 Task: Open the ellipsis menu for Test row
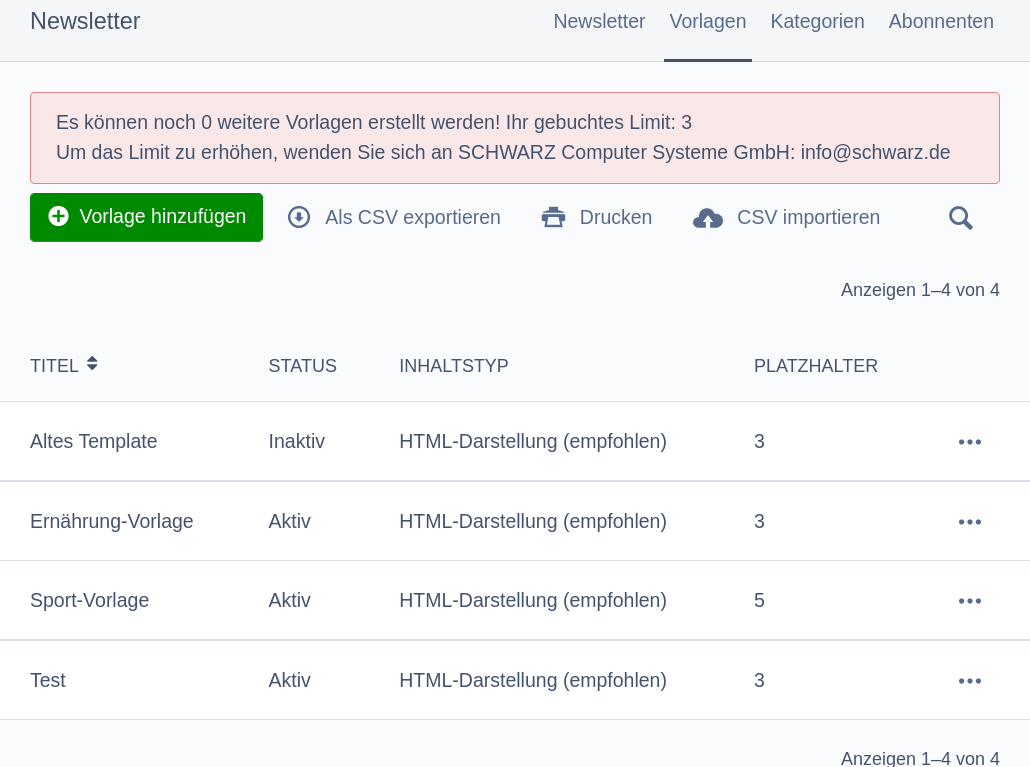click(970, 681)
